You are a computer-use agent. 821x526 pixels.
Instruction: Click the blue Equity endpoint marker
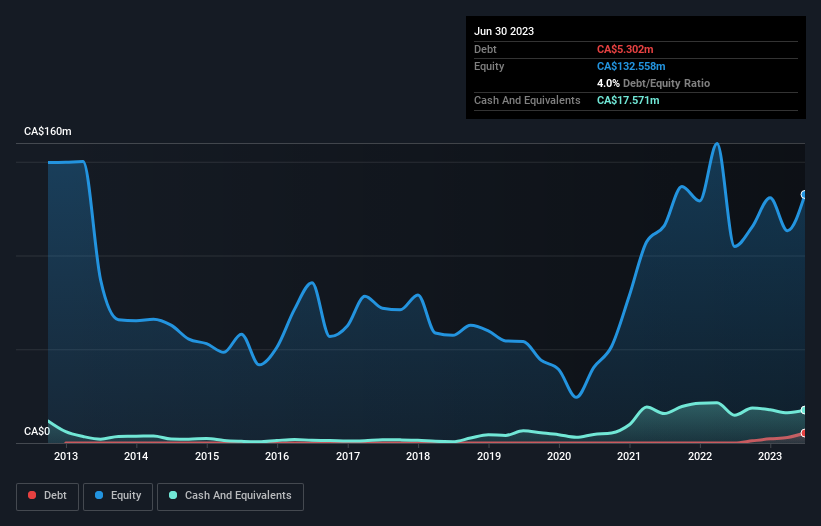coord(804,195)
